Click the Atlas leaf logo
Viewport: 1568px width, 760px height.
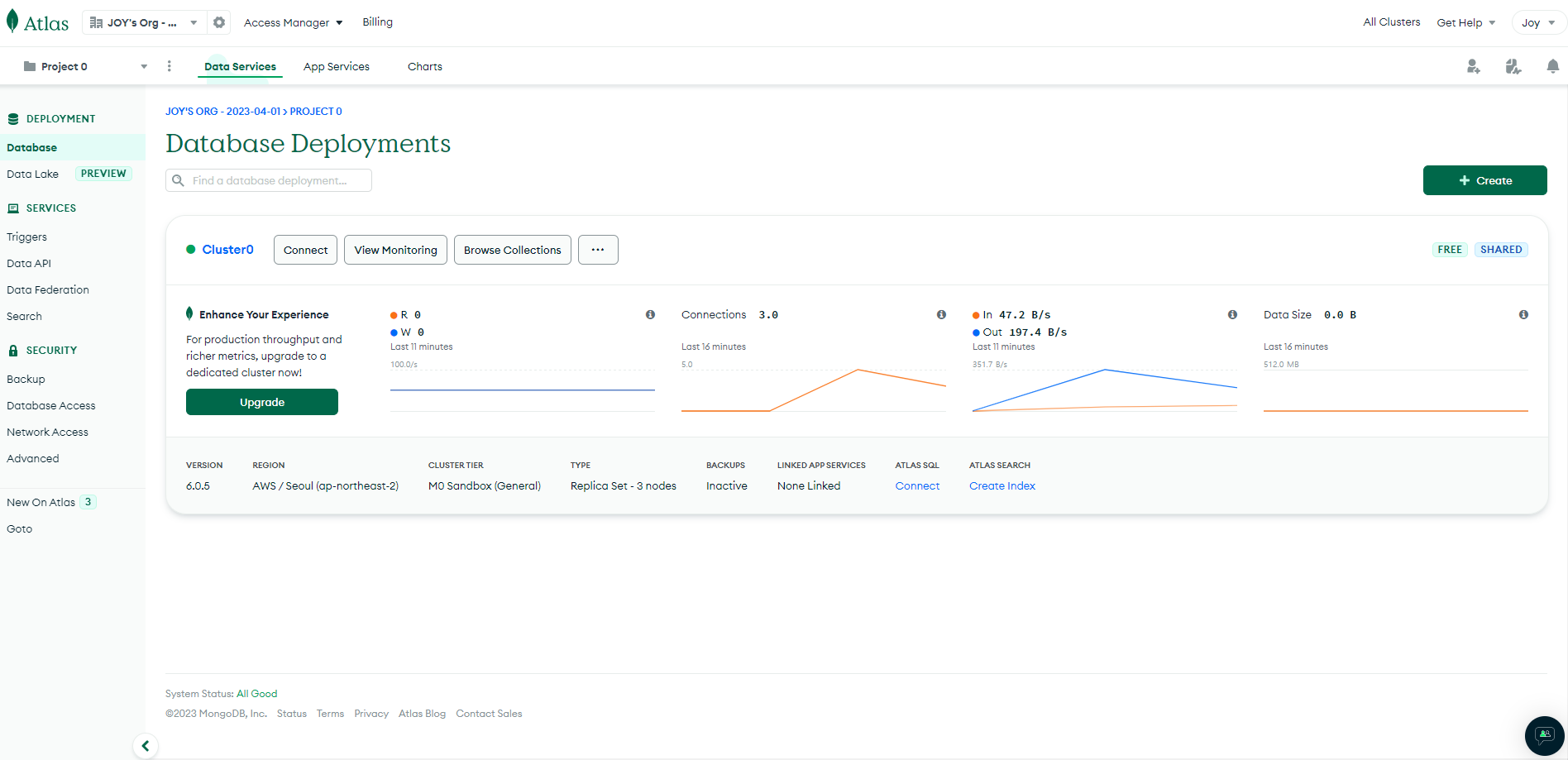point(37,22)
